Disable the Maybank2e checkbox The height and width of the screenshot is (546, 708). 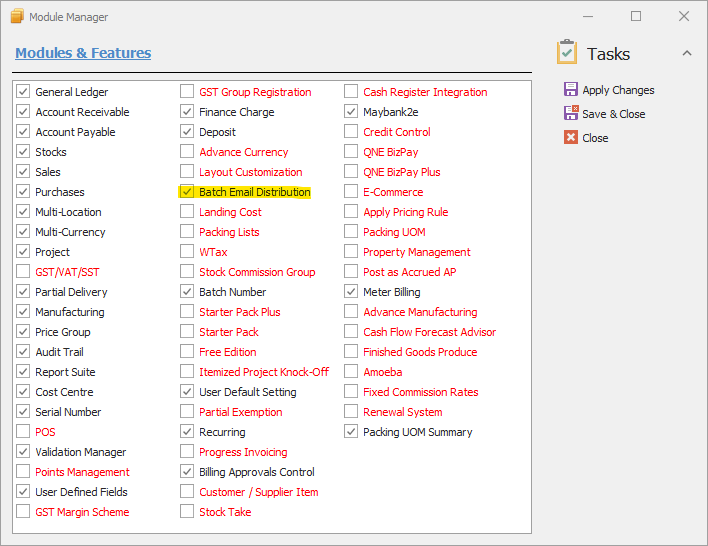click(x=351, y=112)
